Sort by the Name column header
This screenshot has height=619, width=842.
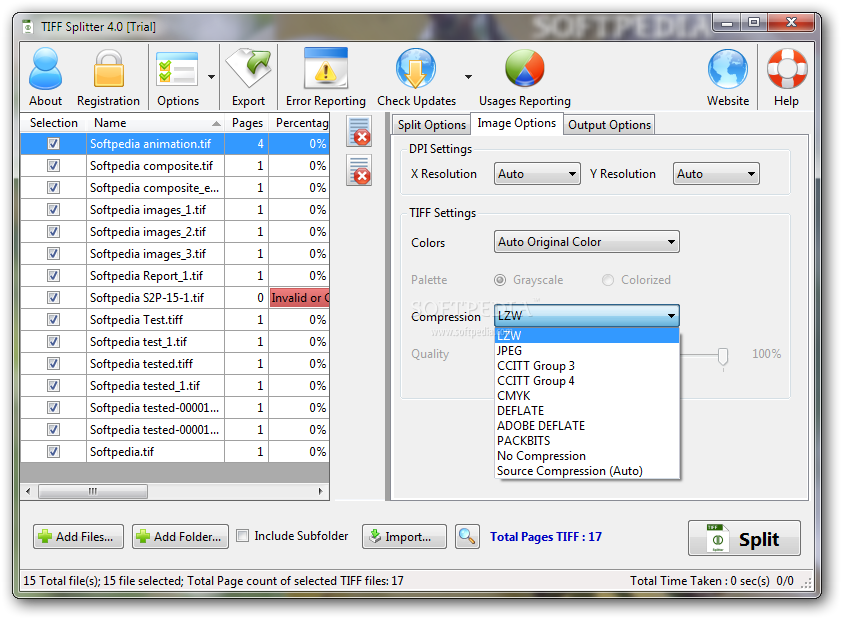pyautogui.click(x=155, y=123)
